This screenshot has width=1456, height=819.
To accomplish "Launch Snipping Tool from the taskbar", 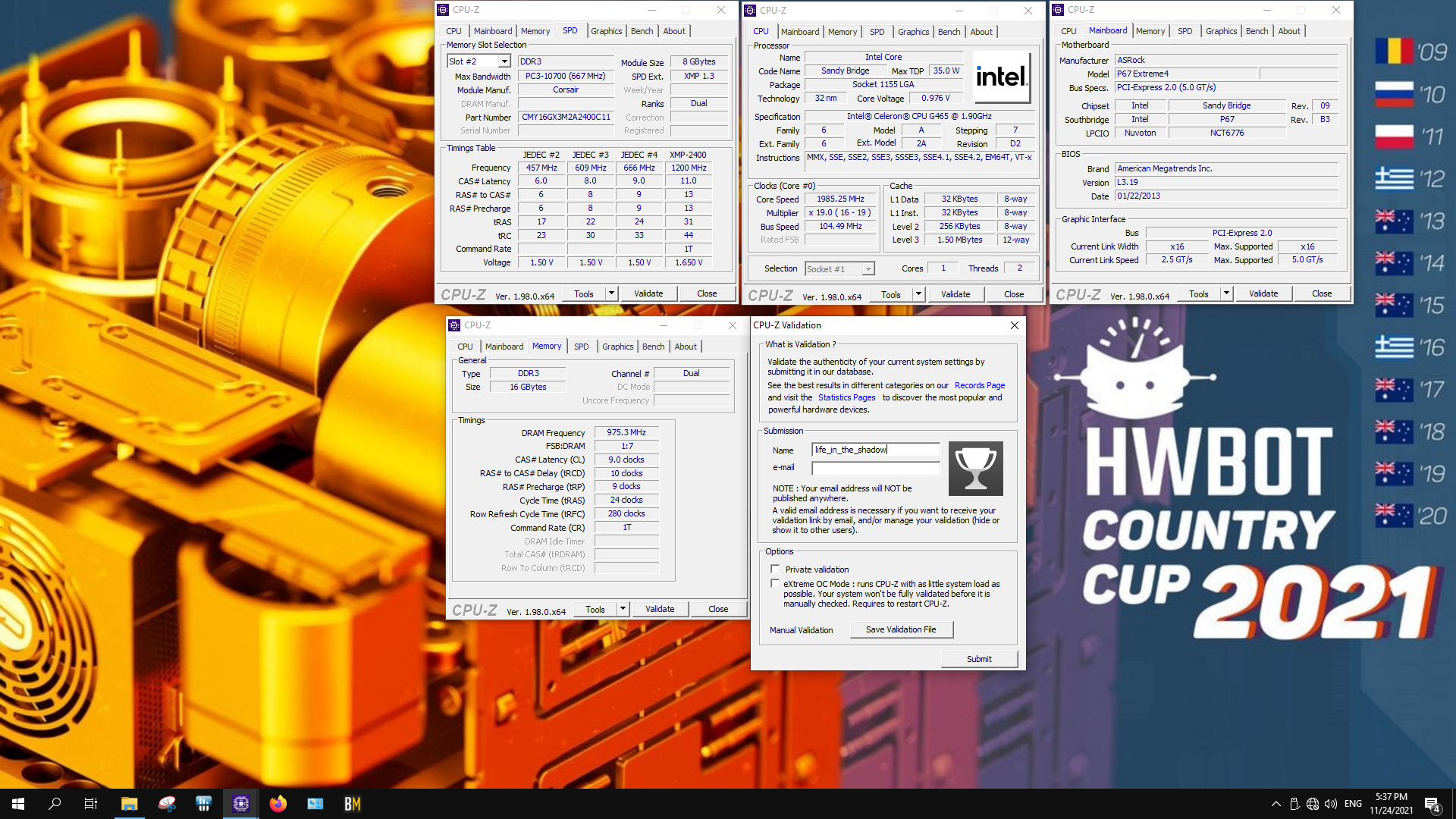I will pos(167,804).
